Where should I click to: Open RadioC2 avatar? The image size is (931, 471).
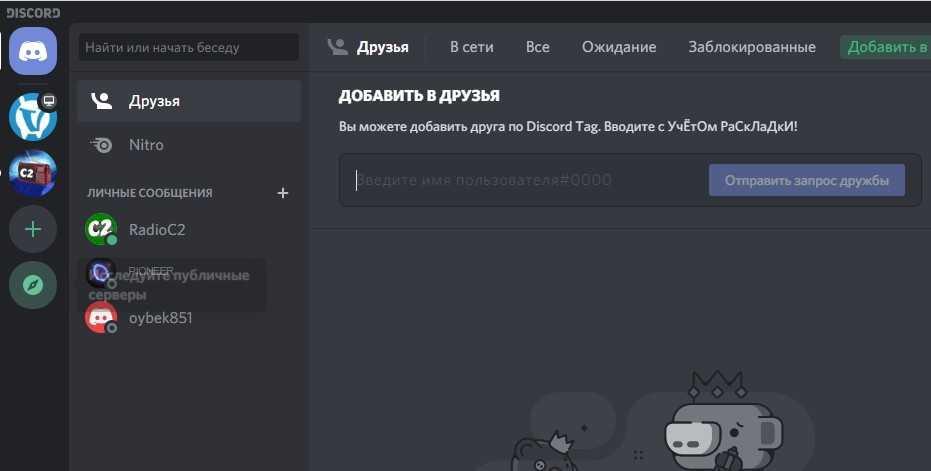point(101,229)
